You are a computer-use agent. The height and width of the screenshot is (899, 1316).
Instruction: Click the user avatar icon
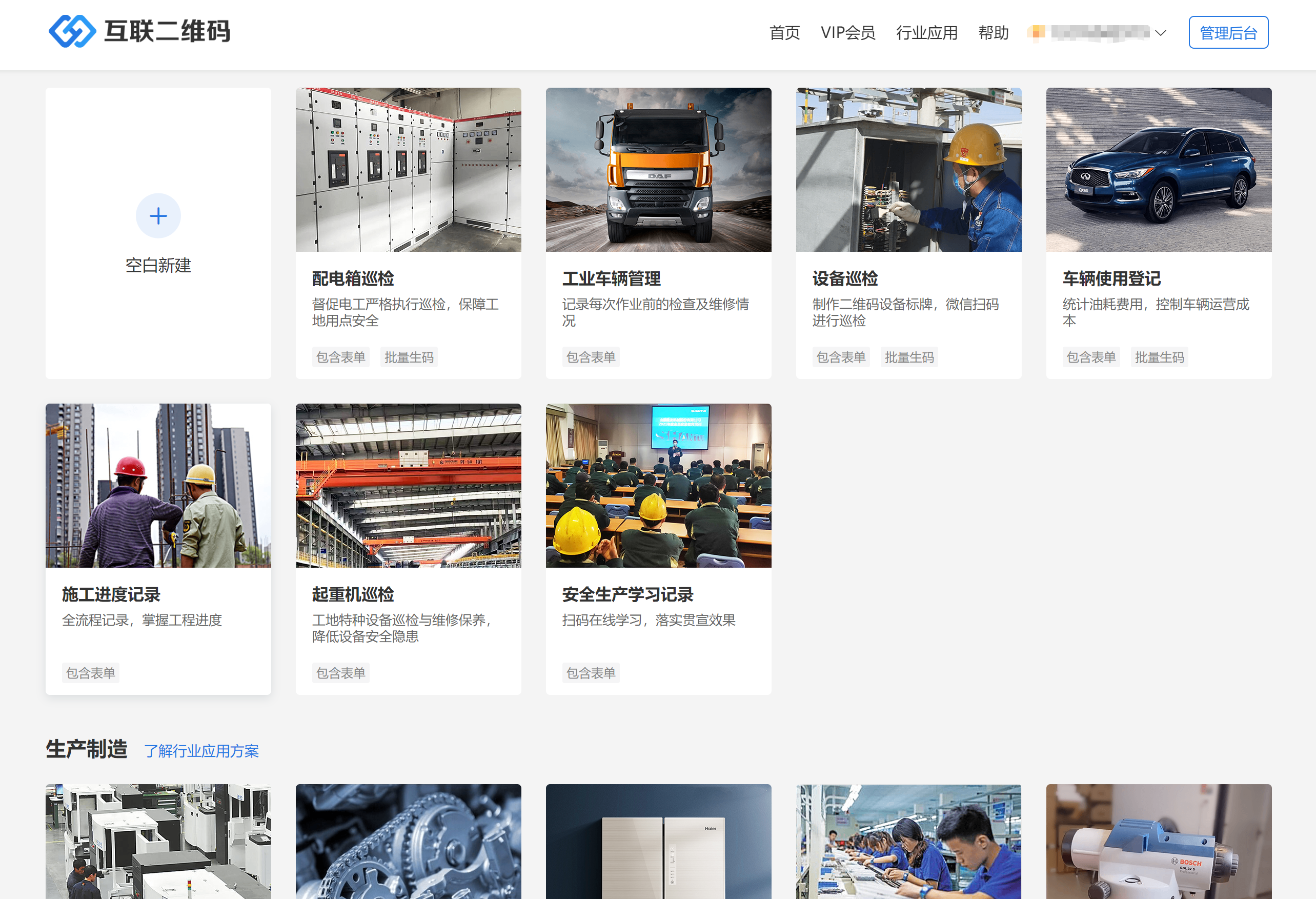click(1037, 32)
